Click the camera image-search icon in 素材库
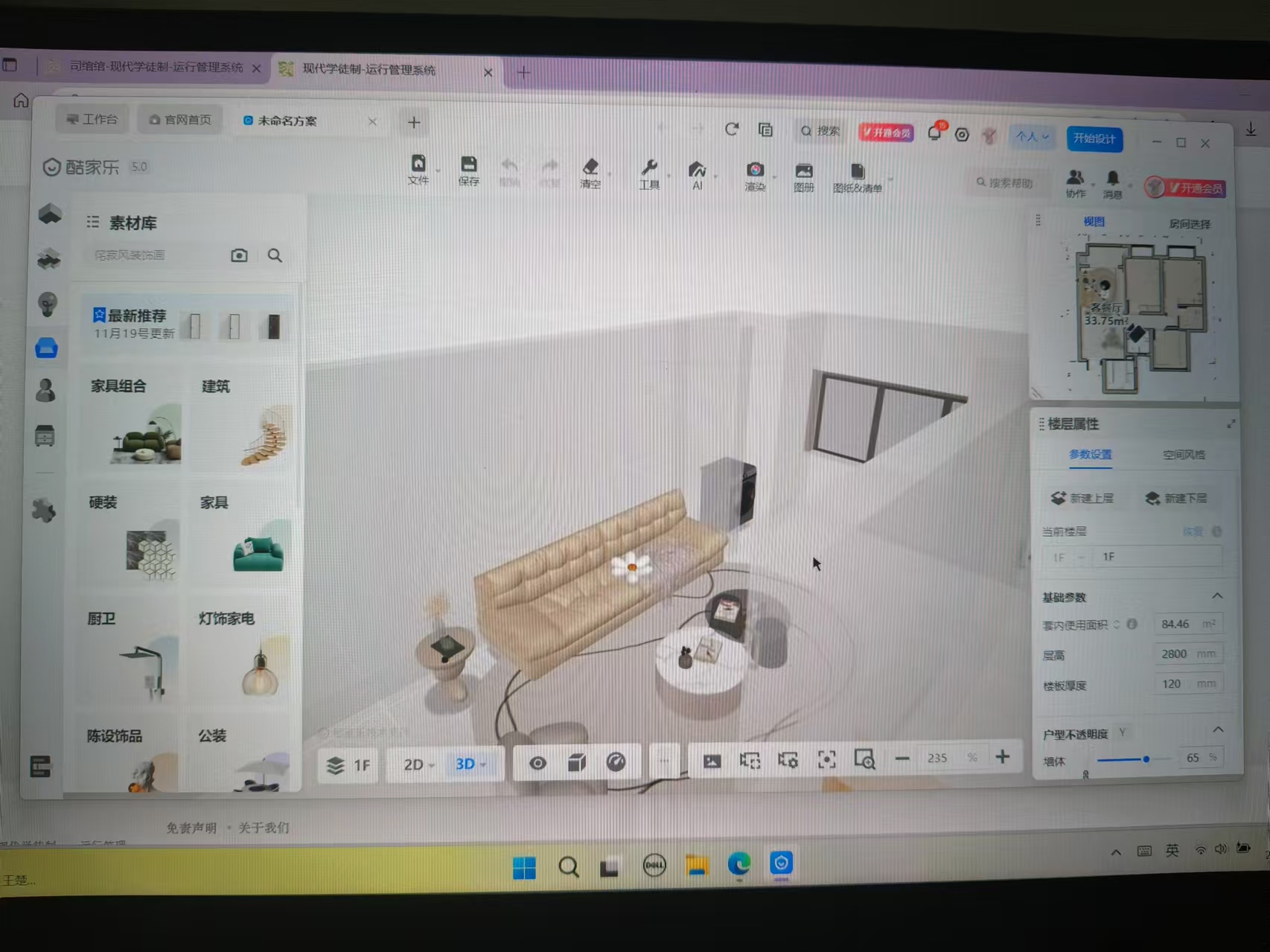The width and height of the screenshot is (1270, 952). click(239, 255)
